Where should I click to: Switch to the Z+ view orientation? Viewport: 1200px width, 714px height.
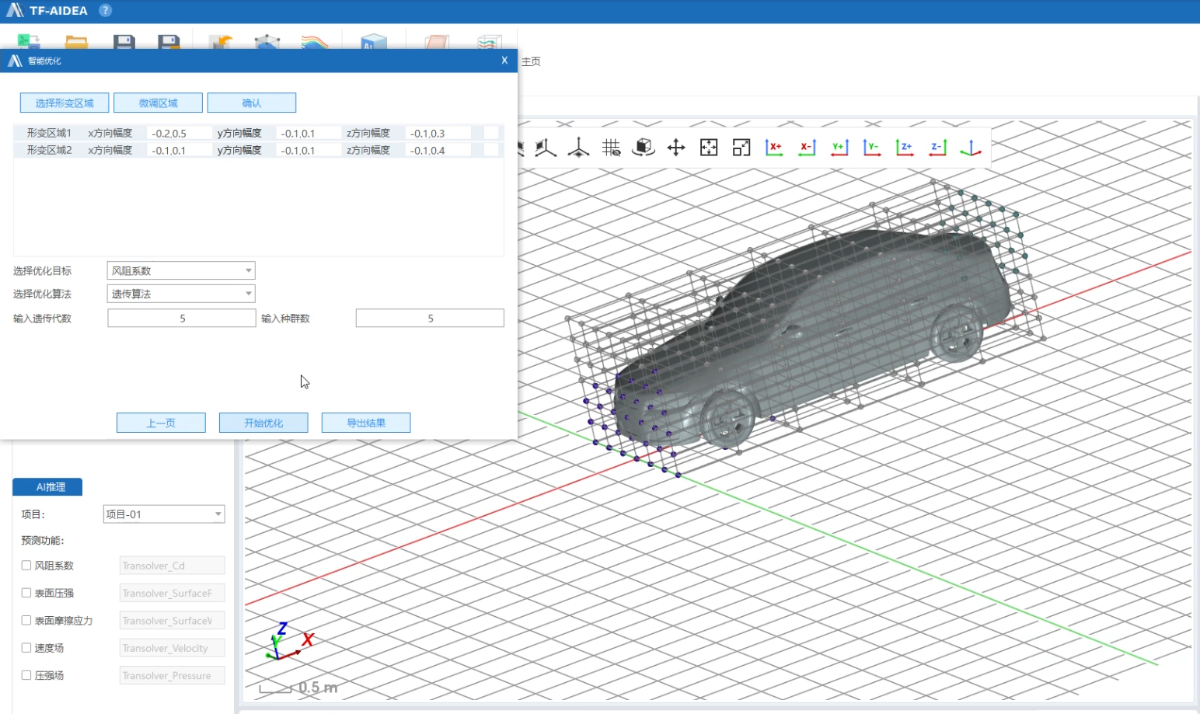coord(904,147)
